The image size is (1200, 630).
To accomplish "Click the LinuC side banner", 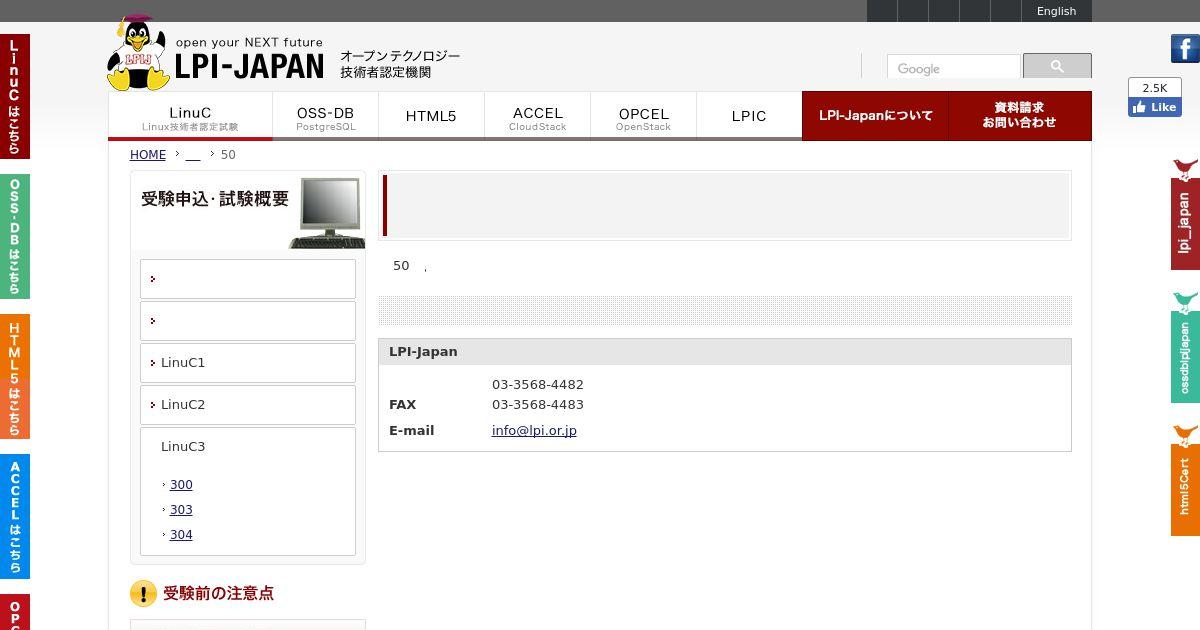I will 15,96.
